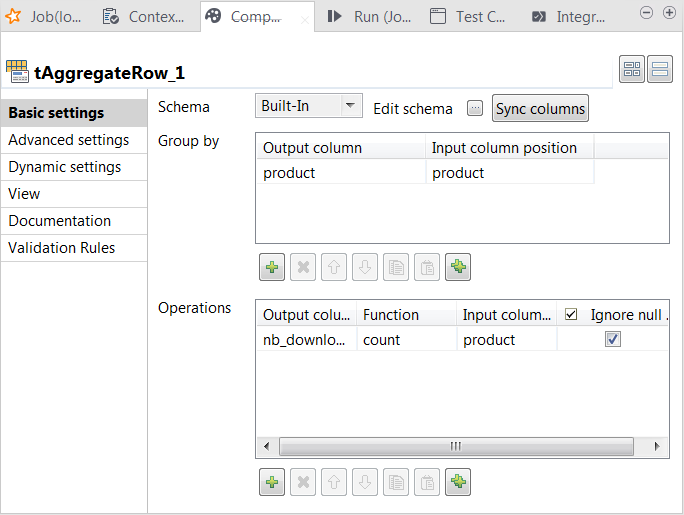The image size is (684, 515).
Task: Click the Edit schema ellipsis button
Action: click(475, 108)
